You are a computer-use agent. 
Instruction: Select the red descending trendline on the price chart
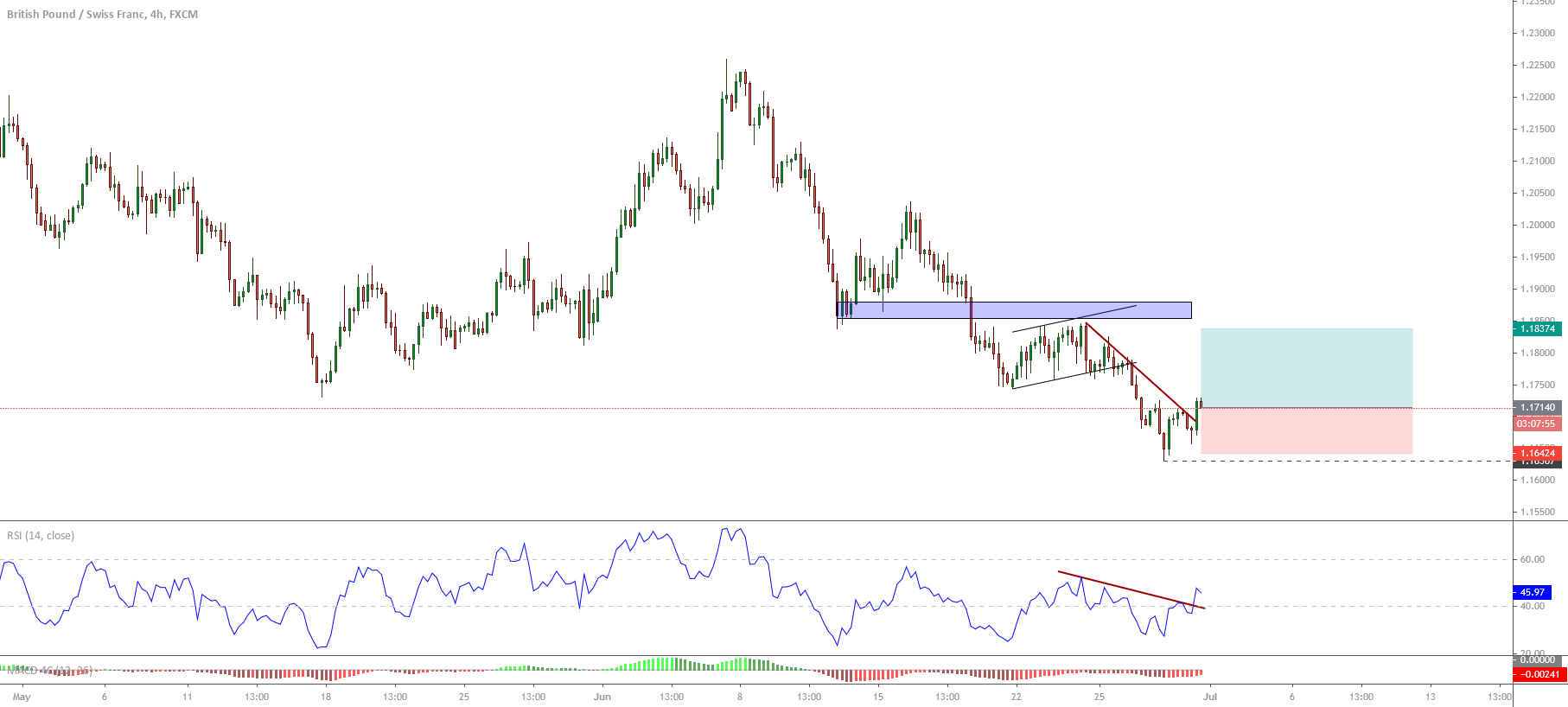(1141, 373)
